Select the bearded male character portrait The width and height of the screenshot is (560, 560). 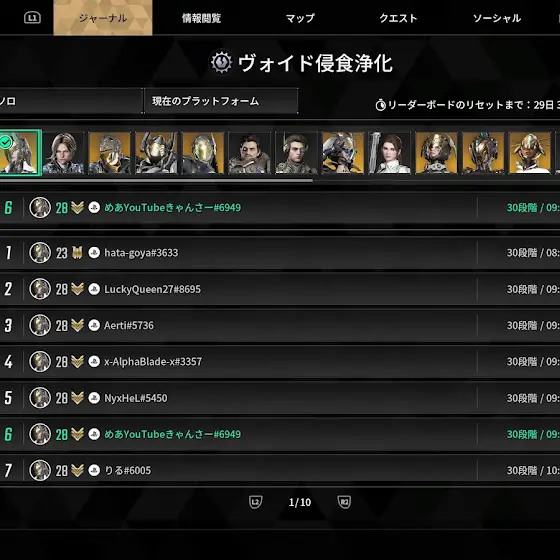coord(249,152)
